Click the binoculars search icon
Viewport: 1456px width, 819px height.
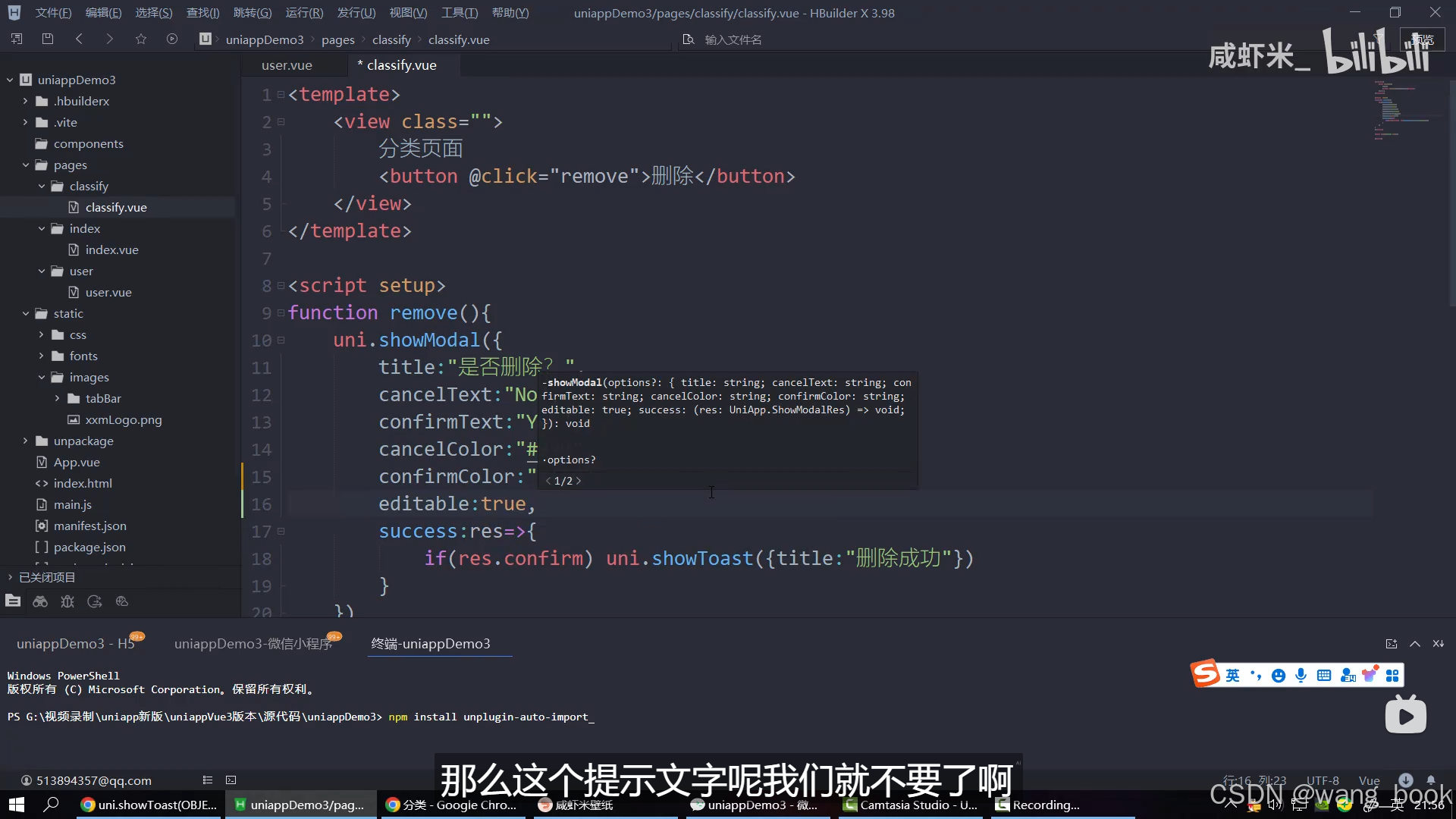coord(40,601)
